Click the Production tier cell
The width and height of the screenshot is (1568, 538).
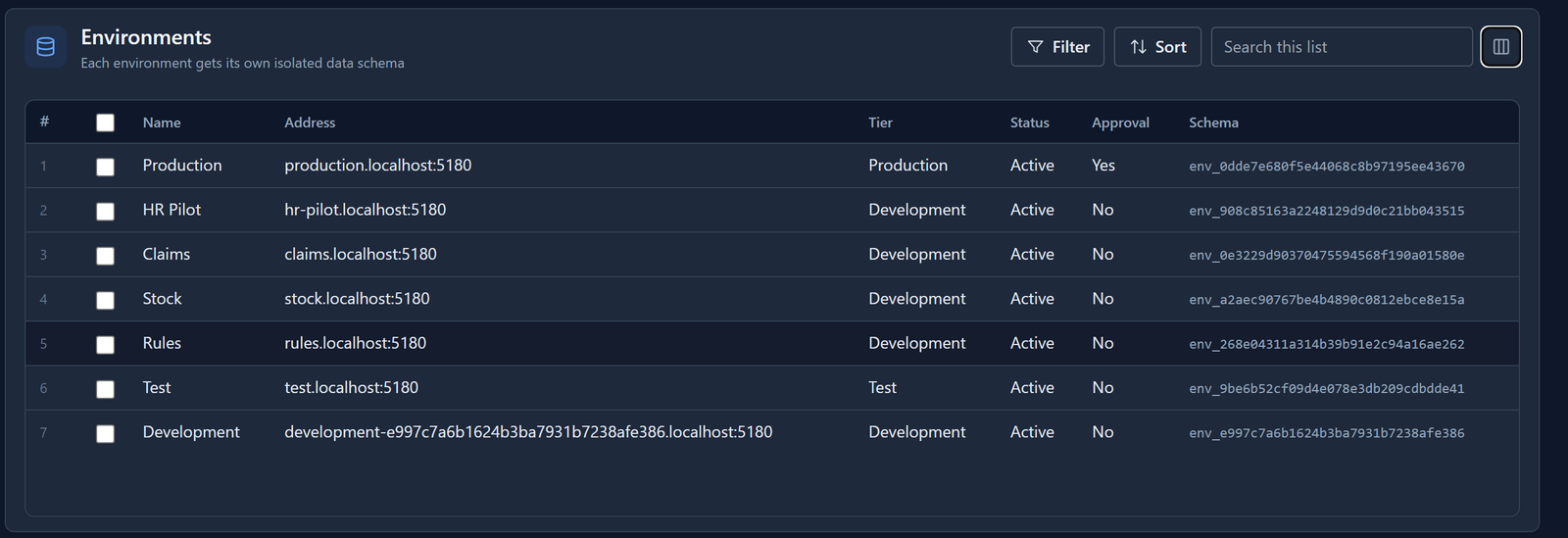pyautogui.click(x=907, y=165)
